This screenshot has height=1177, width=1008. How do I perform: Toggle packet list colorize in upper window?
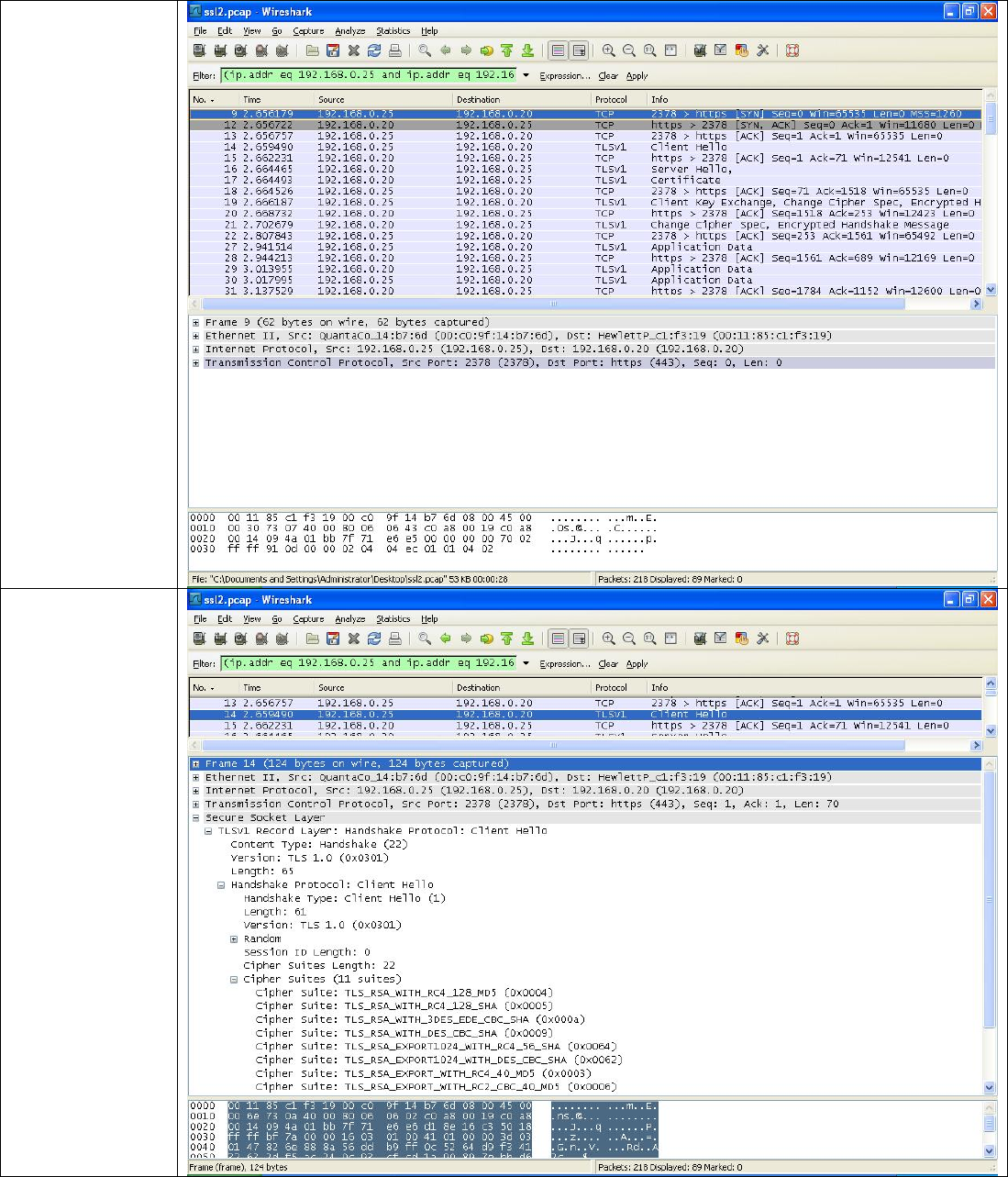pos(558,50)
